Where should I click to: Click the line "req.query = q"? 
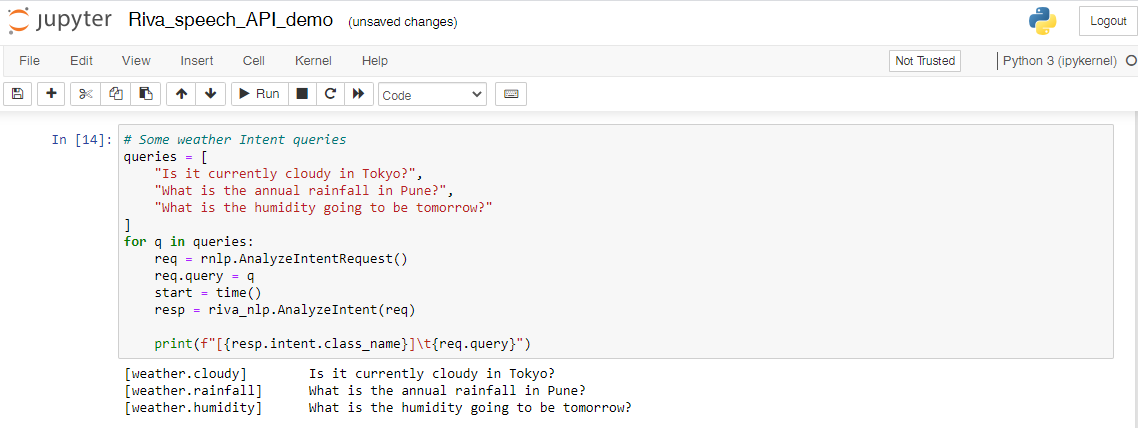pyautogui.click(x=204, y=275)
